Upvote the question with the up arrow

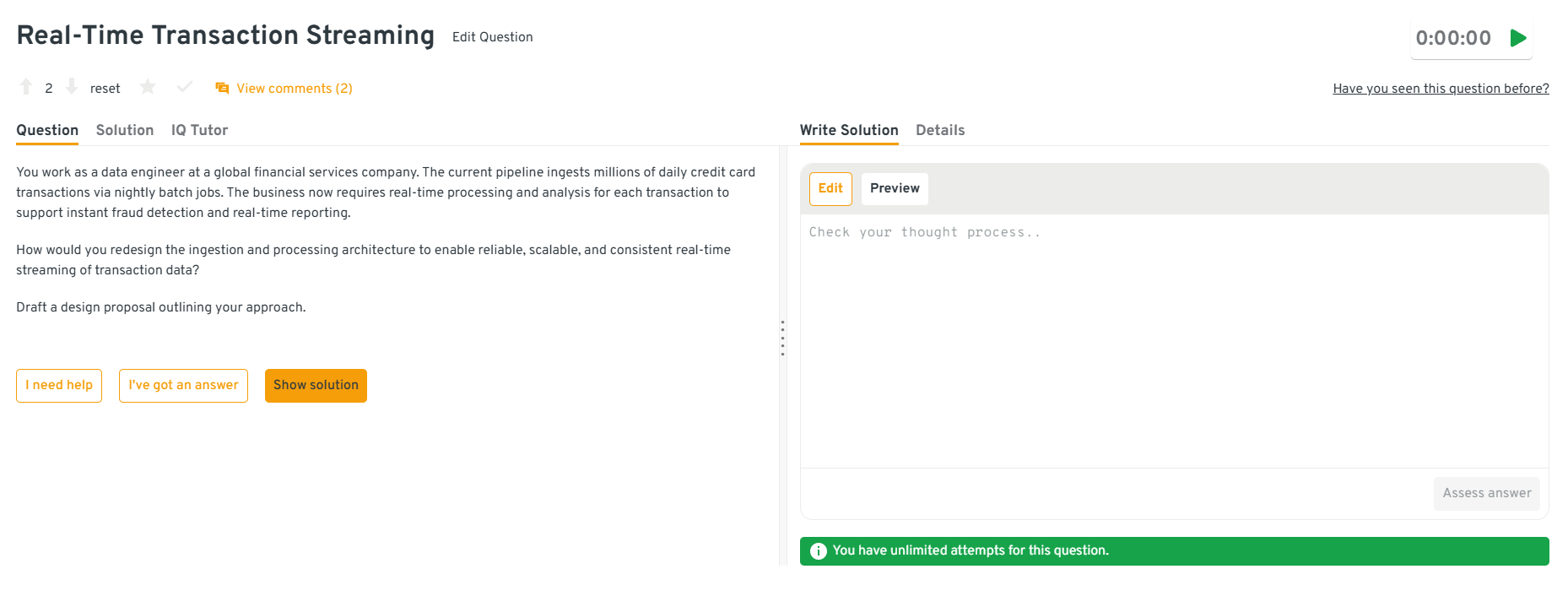coord(26,87)
